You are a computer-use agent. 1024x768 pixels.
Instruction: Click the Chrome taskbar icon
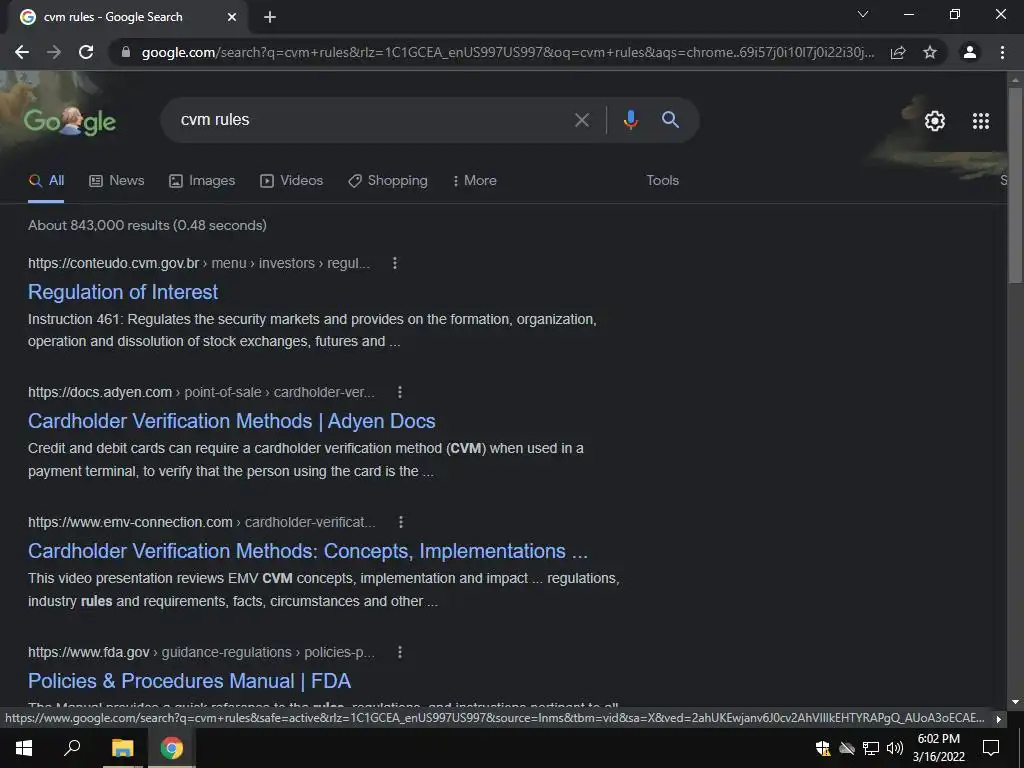click(x=172, y=748)
